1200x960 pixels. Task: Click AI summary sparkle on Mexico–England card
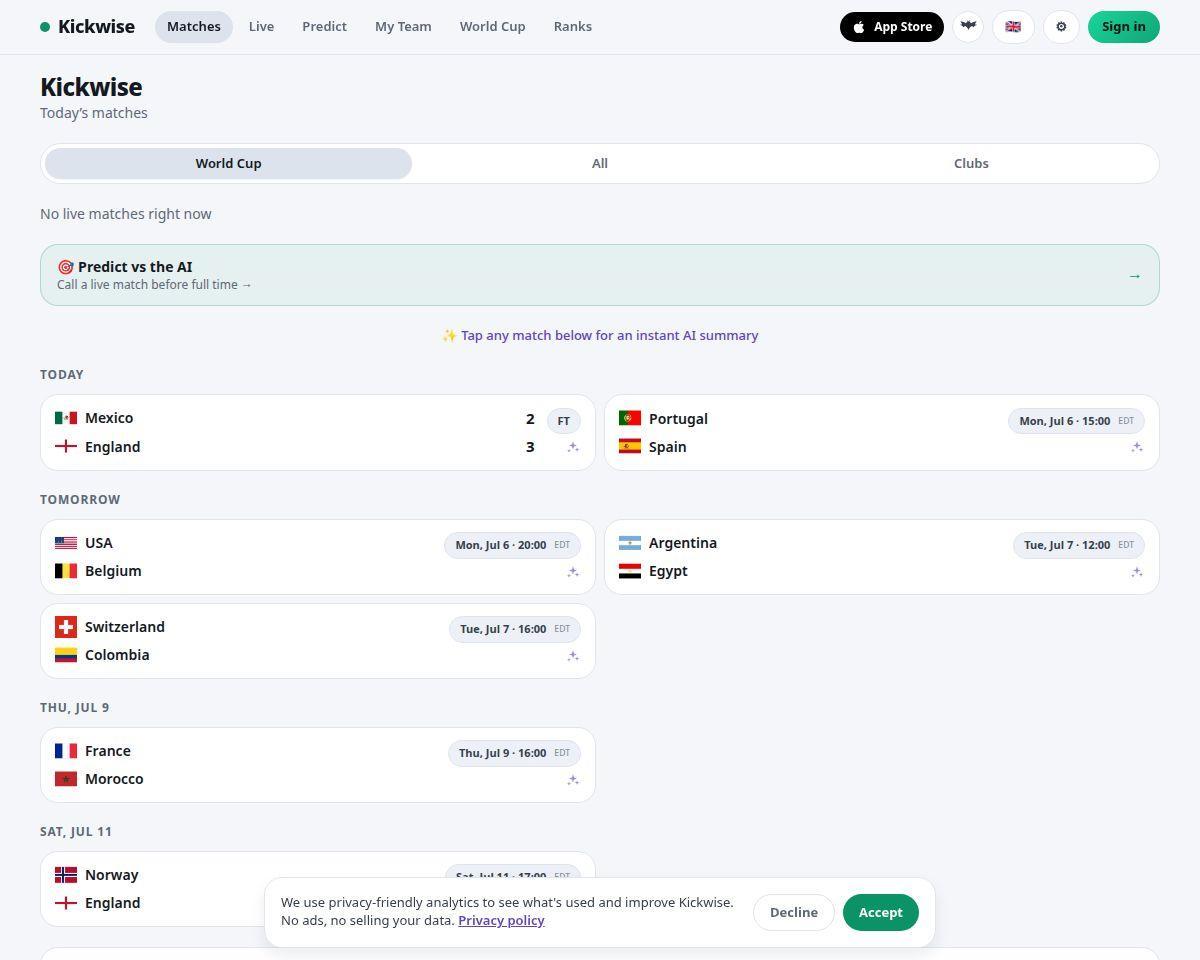click(x=573, y=447)
